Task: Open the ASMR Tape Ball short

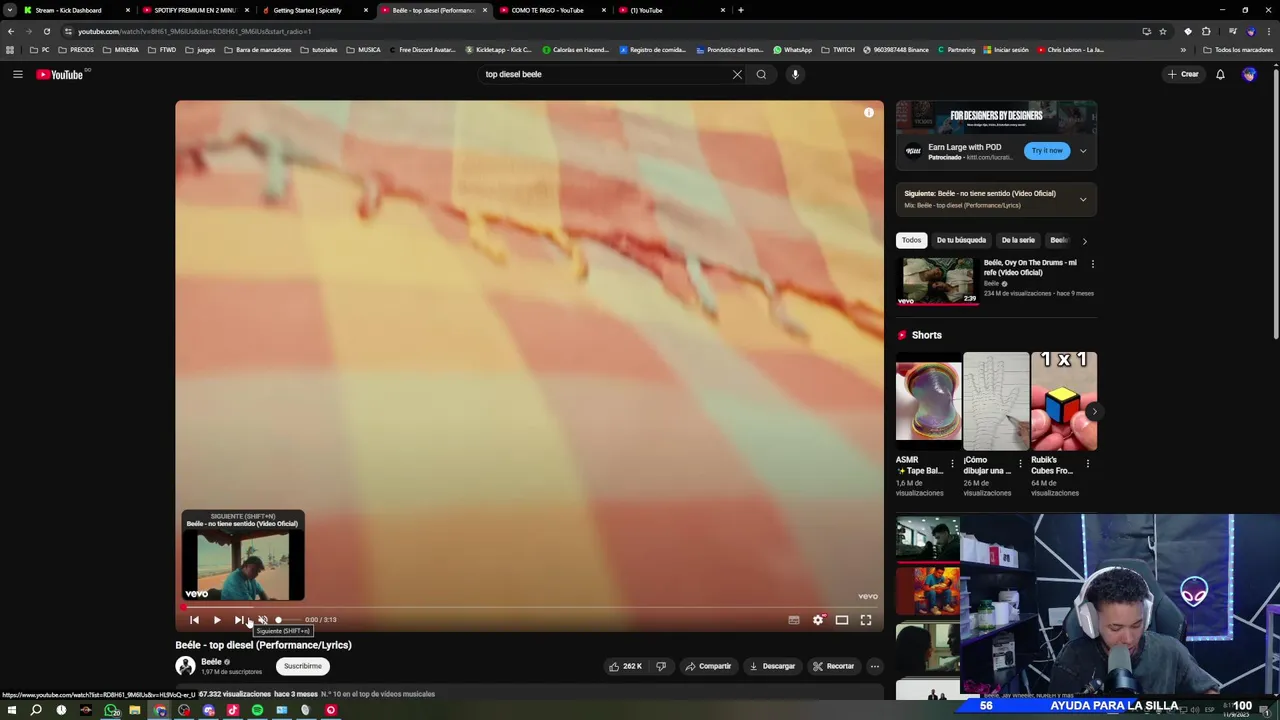Action: pyautogui.click(x=928, y=401)
